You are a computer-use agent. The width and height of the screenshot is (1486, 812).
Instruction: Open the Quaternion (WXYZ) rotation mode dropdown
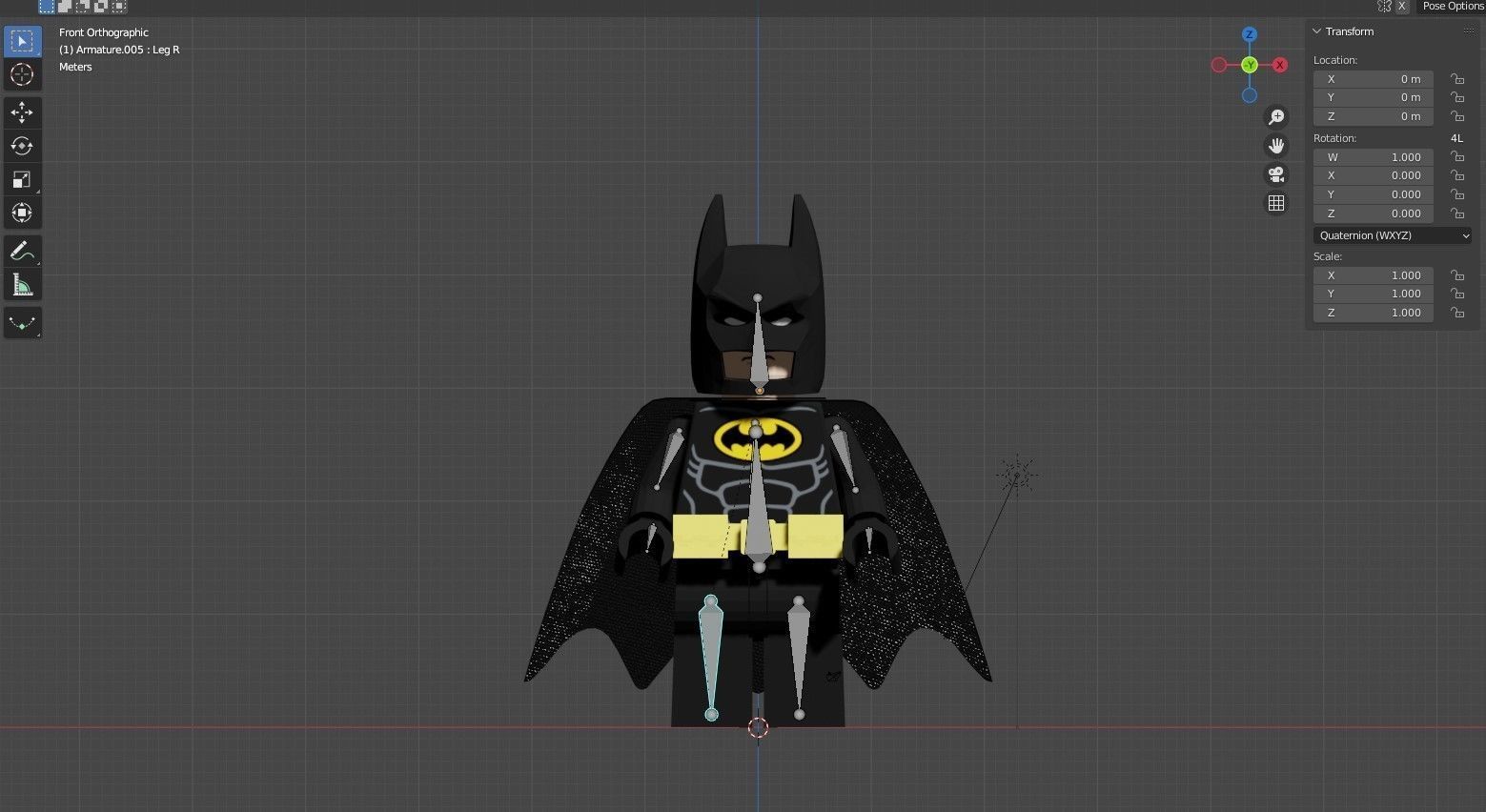[x=1393, y=235]
